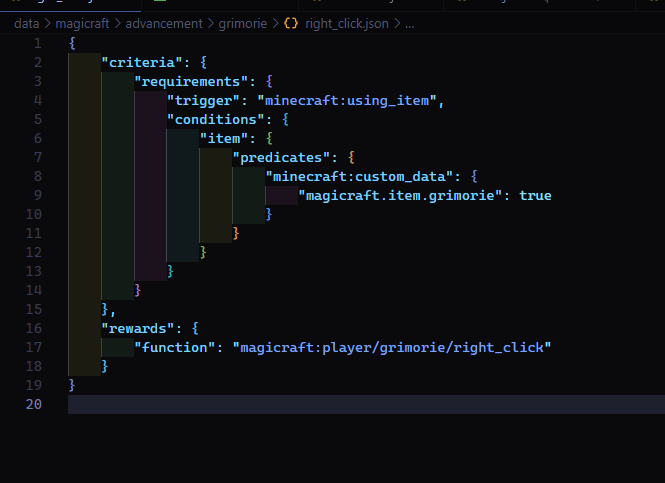This screenshot has width=665, height=483.
Task: Select the 'advancement' breadcrumb folder
Action: 164,24
